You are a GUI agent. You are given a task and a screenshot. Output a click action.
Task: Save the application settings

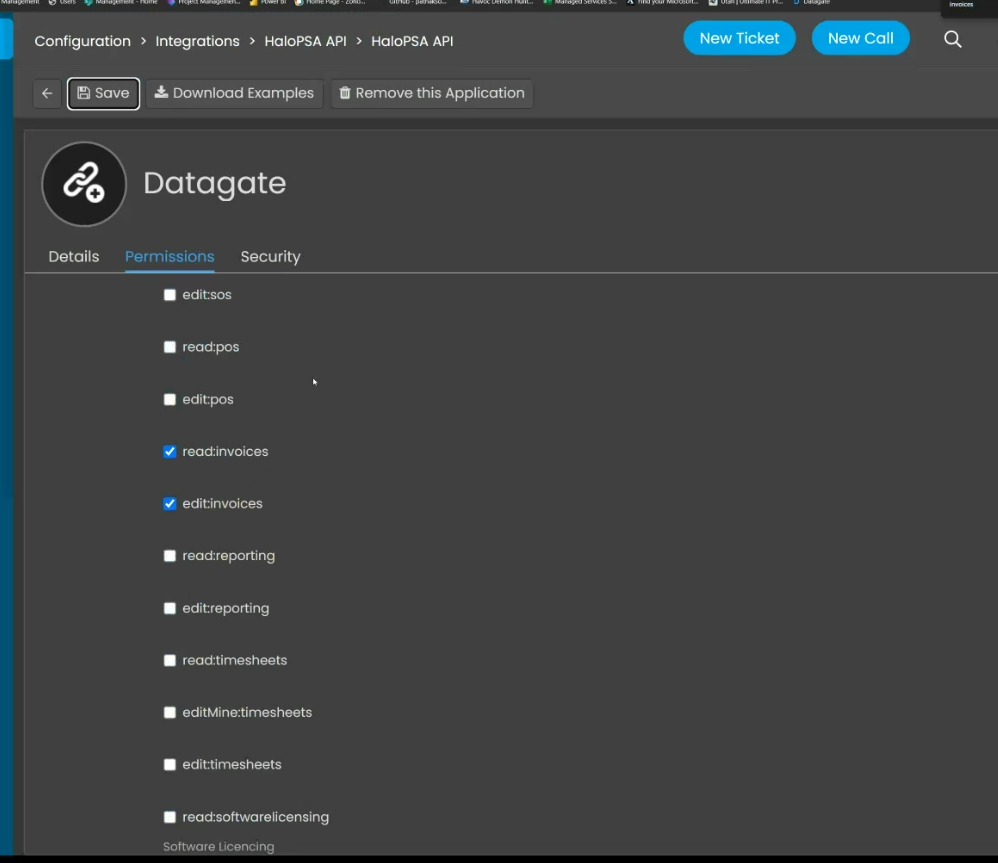pyautogui.click(x=103, y=93)
